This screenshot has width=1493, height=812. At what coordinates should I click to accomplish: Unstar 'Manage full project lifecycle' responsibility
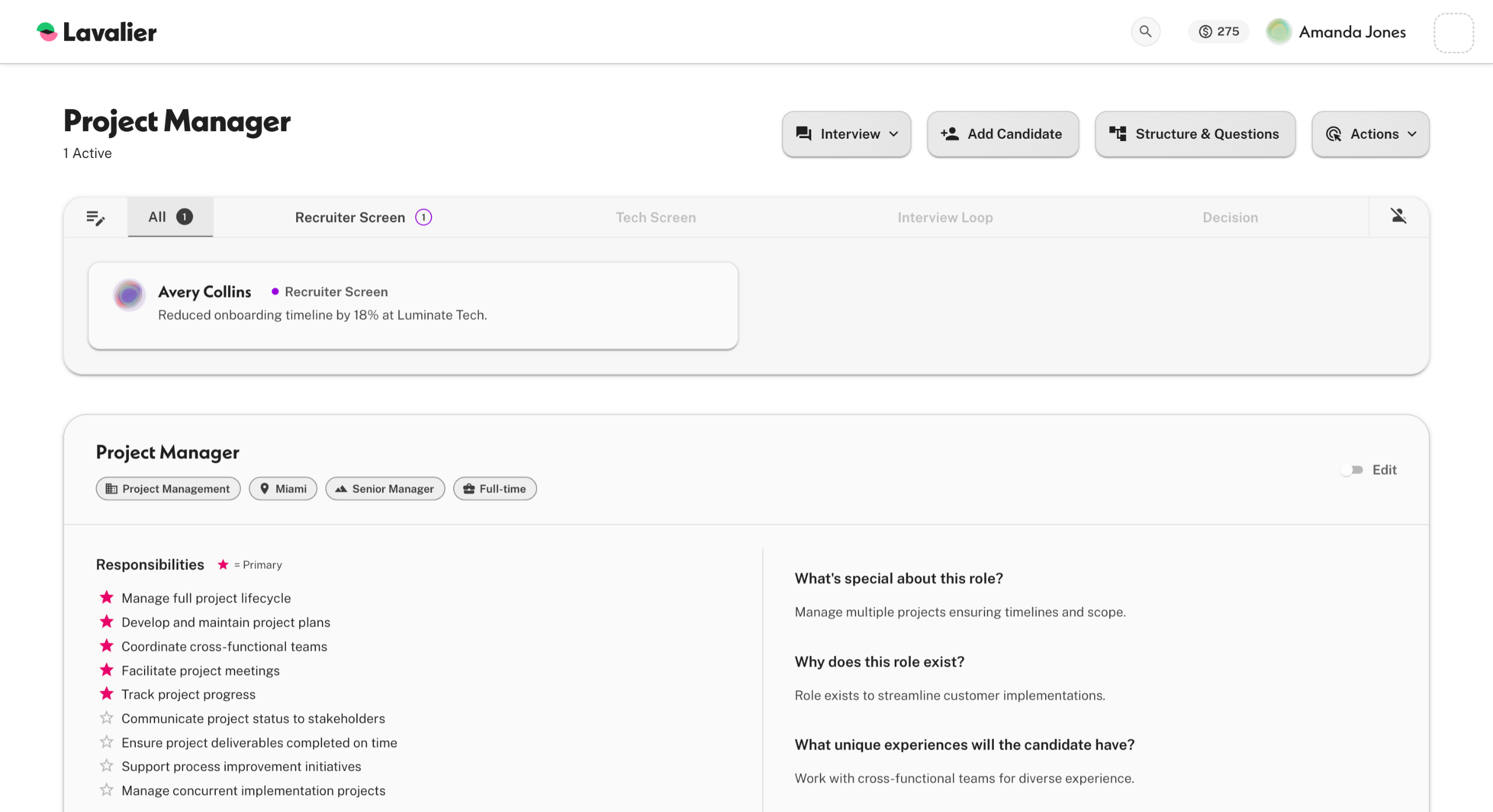tap(106, 597)
